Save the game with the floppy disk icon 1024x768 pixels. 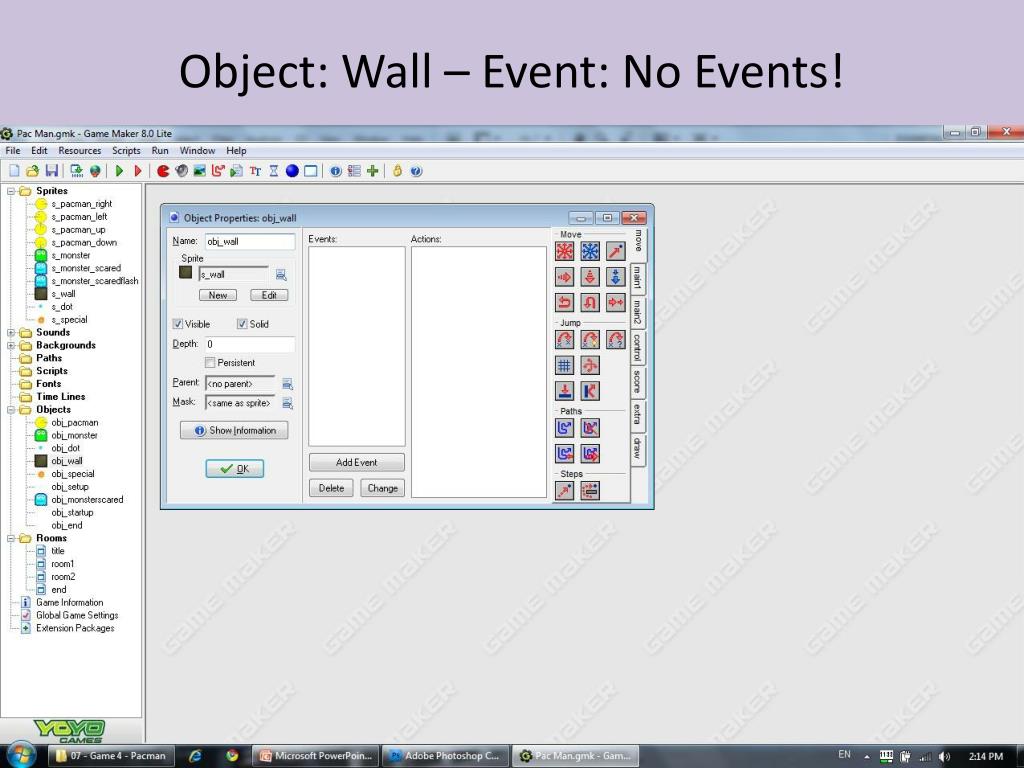pyautogui.click(x=52, y=171)
